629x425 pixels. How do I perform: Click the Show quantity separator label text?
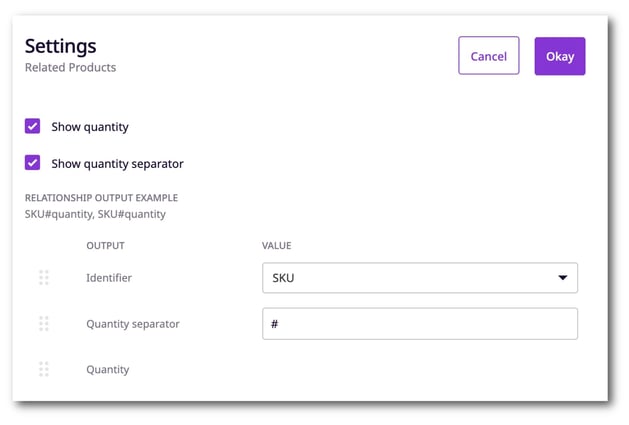pyautogui.click(x=117, y=164)
